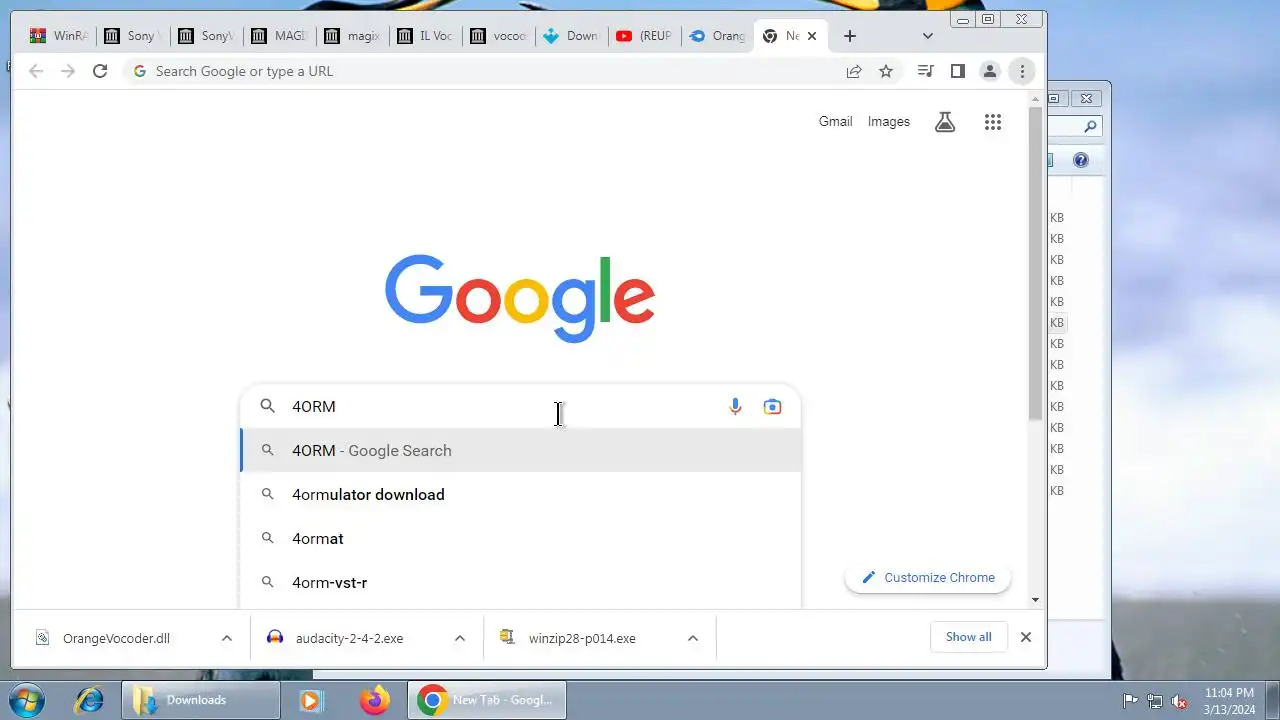Screen dimensions: 1280x720
Task: Expand OrangeVocoder.dll download options
Action: coord(227,638)
